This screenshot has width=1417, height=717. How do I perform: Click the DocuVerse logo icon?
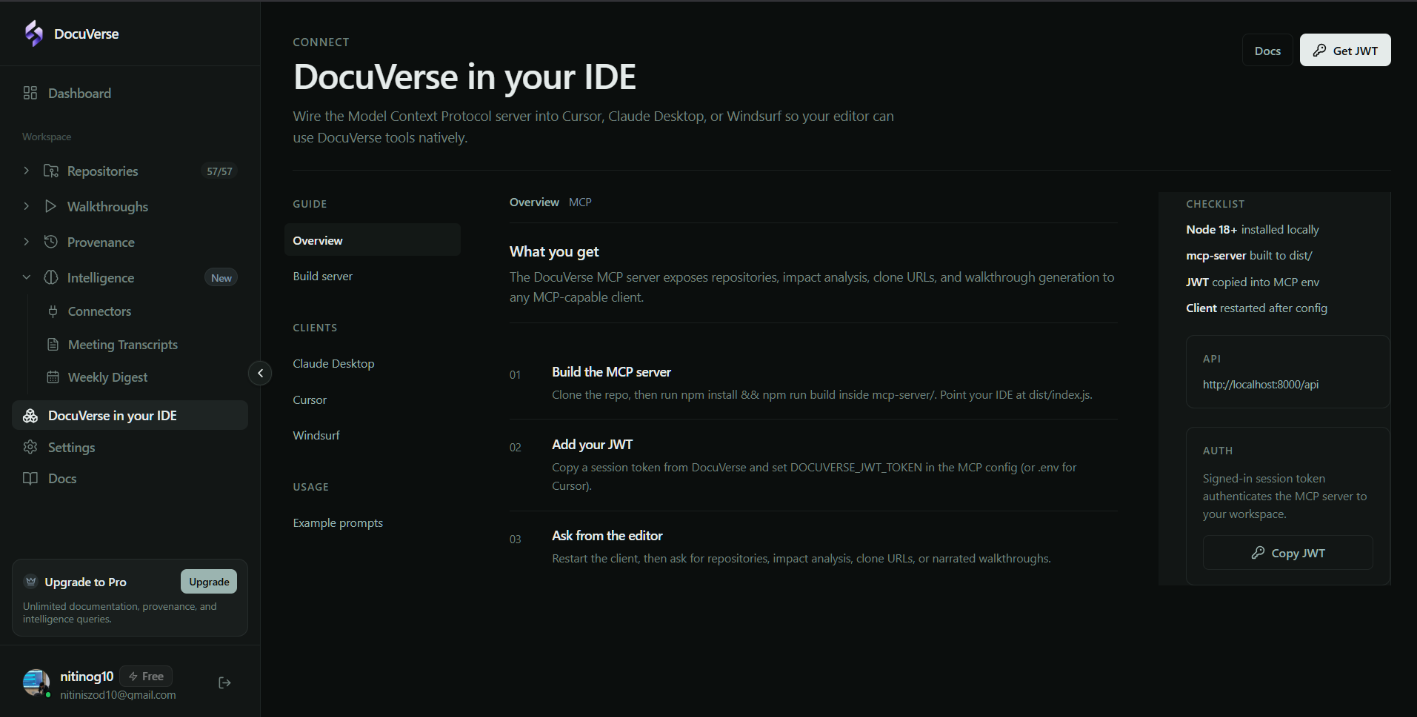pos(34,33)
